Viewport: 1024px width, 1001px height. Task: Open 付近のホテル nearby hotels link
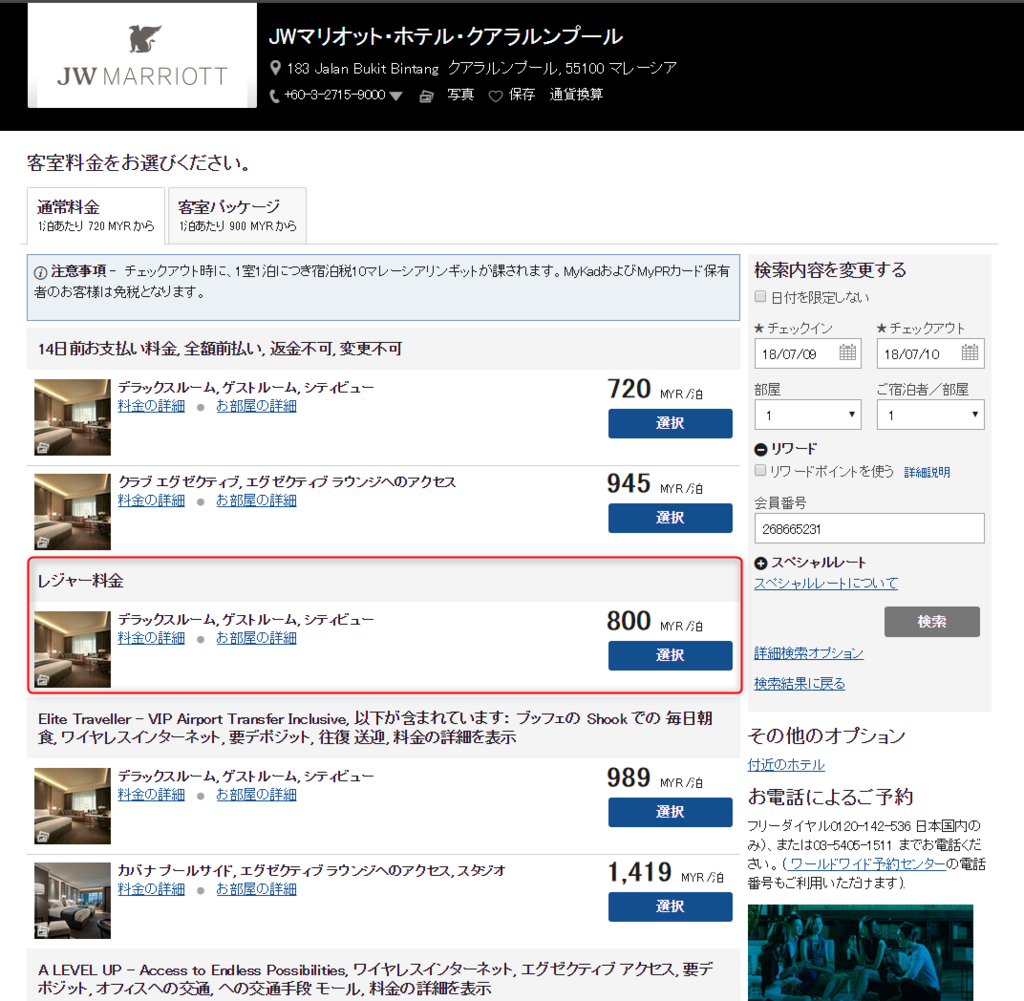click(786, 765)
